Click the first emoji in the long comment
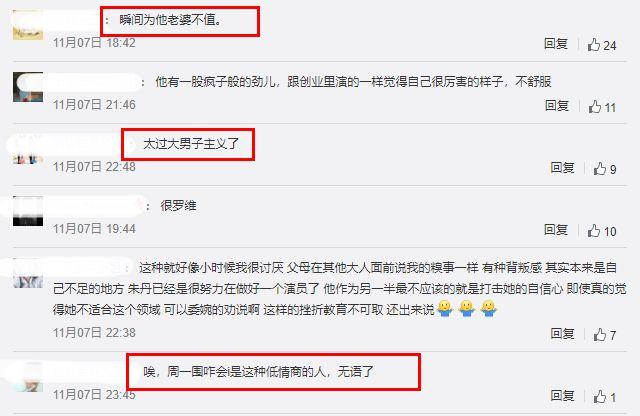640x416 pixels. pyautogui.click(x=445, y=309)
